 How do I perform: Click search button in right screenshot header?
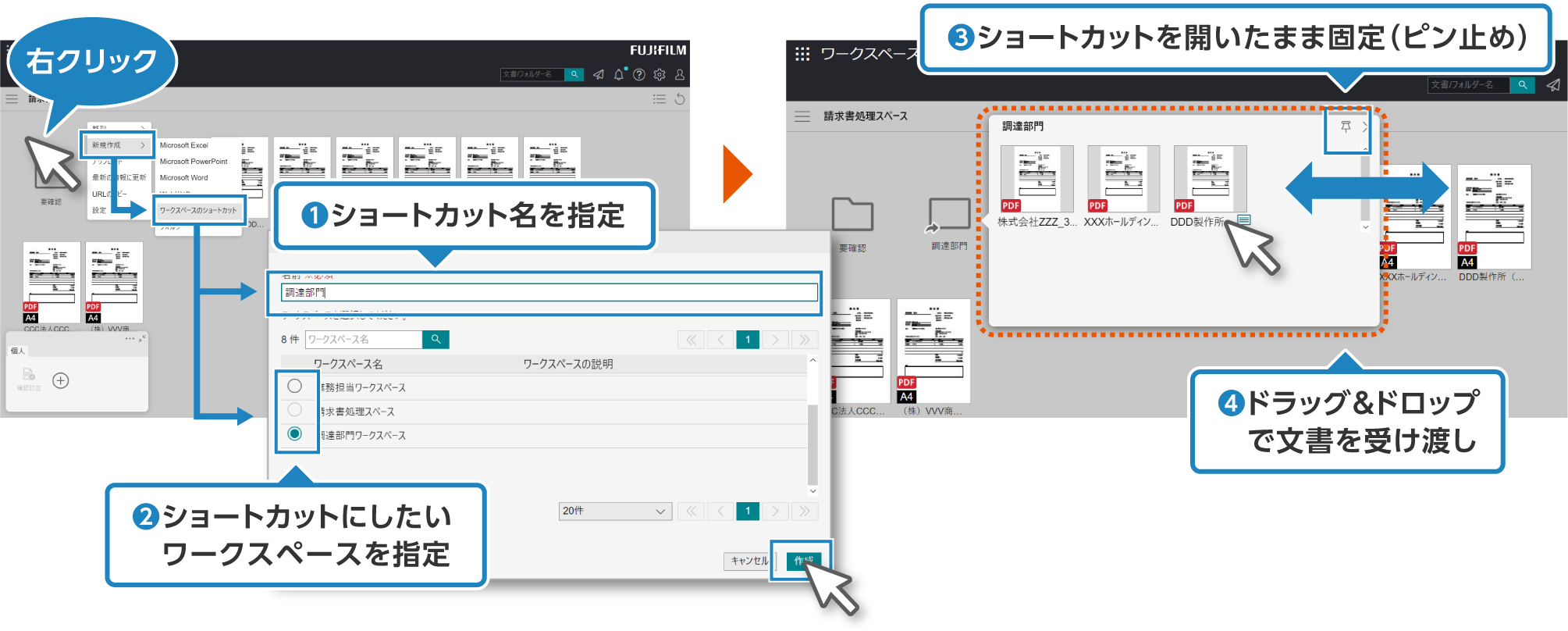(1522, 84)
